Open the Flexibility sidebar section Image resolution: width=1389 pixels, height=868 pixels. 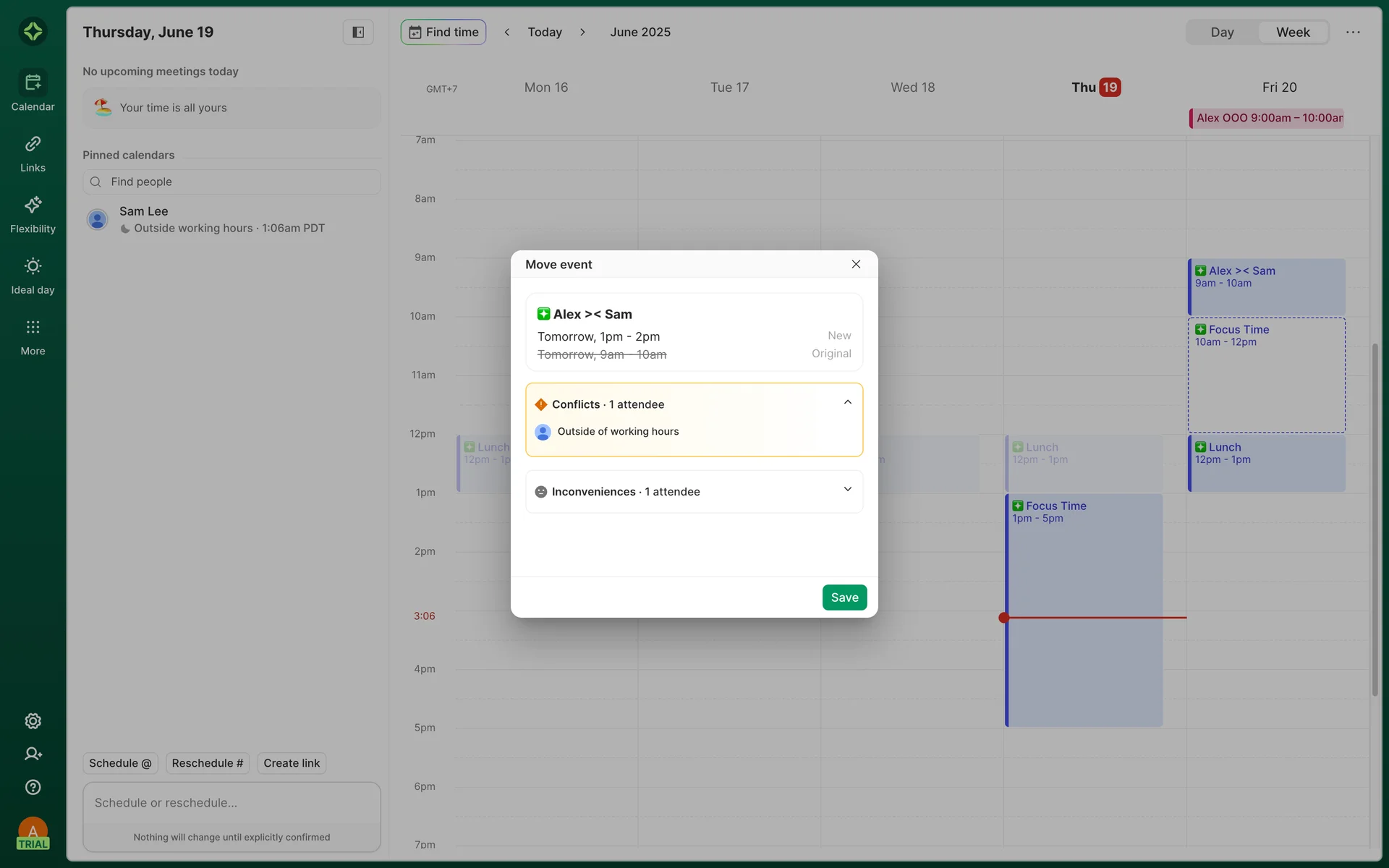point(33,214)
